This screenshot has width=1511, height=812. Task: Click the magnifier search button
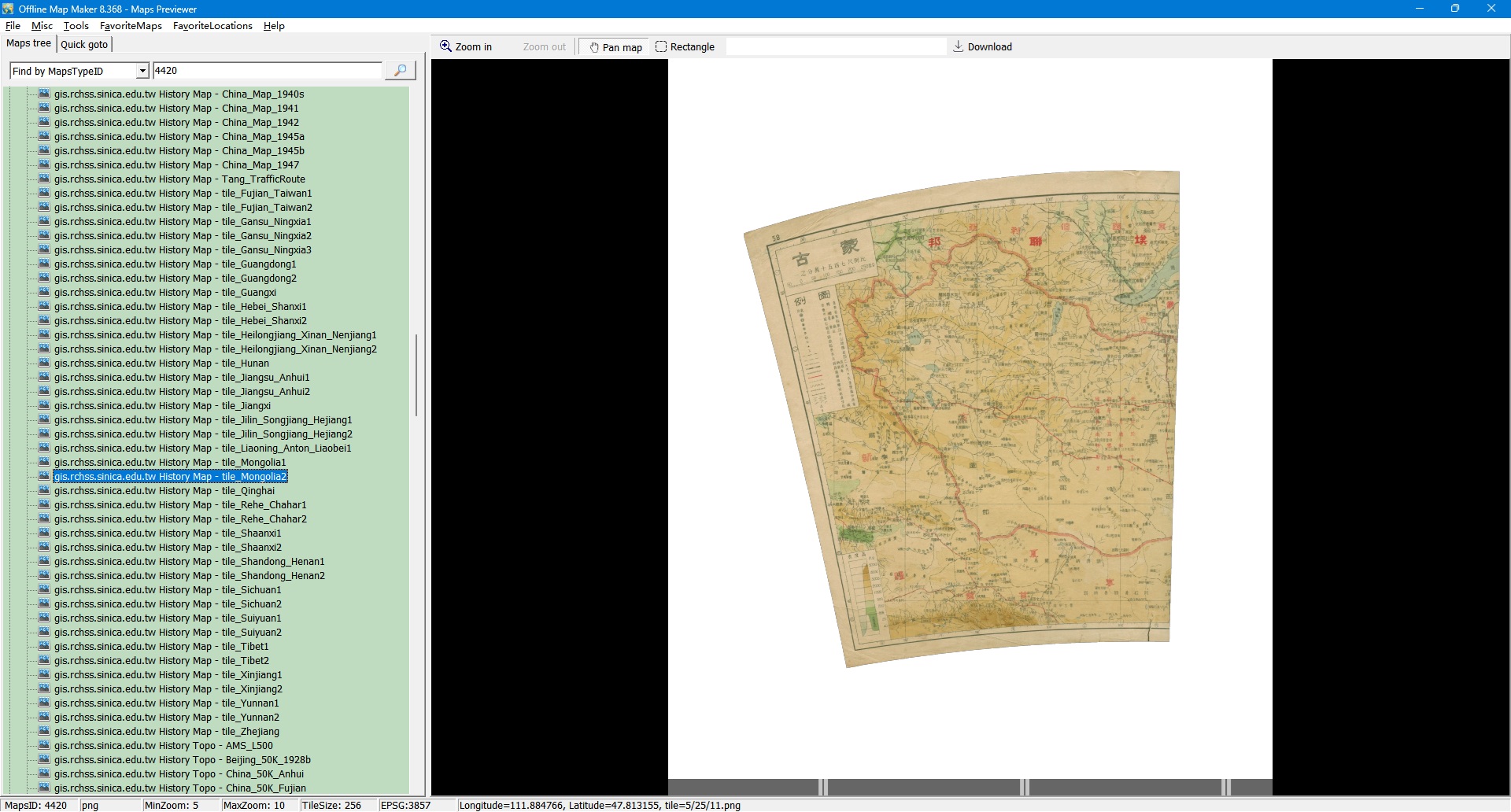pos(400,71)
